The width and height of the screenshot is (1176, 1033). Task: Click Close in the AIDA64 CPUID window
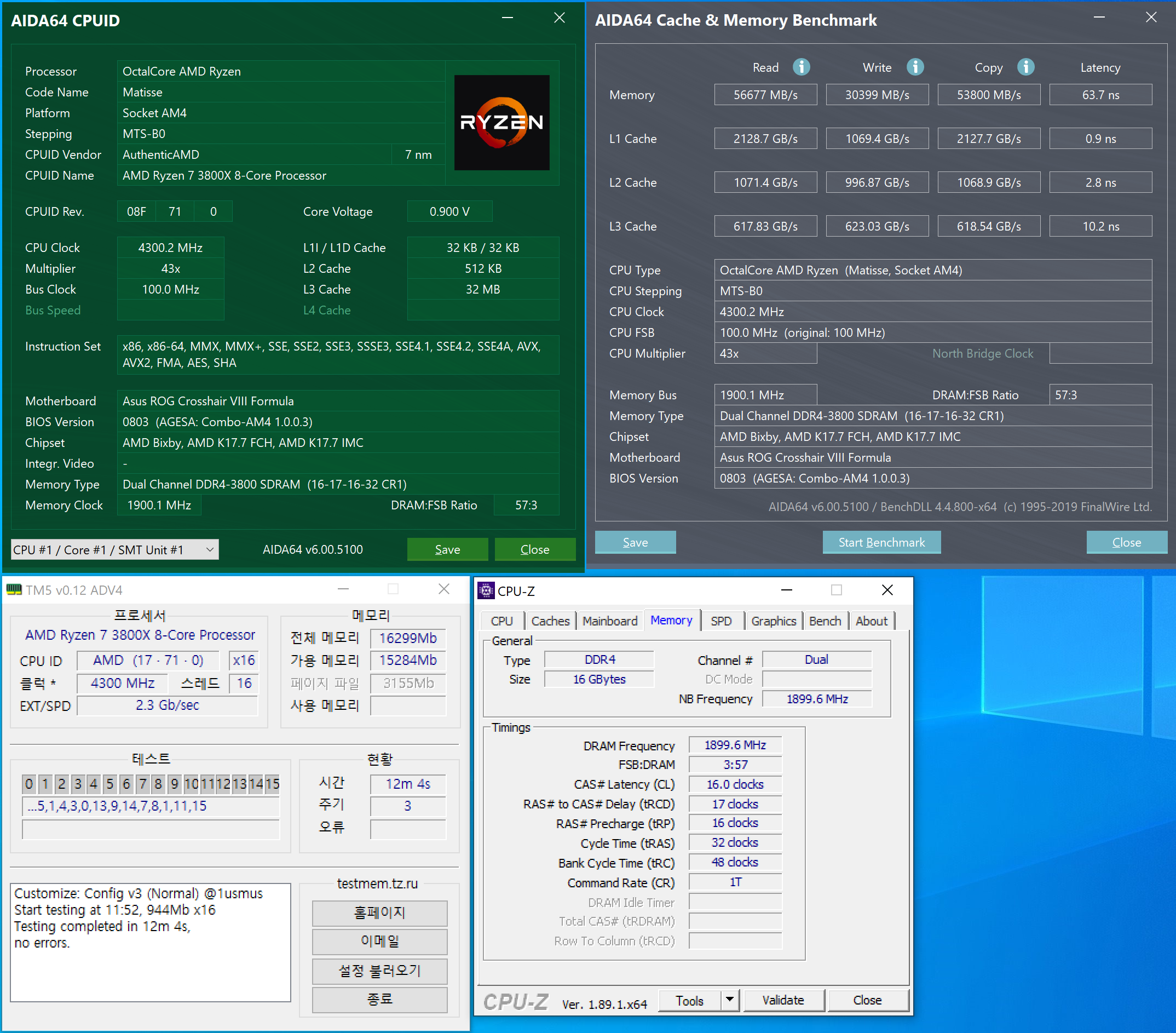coord(535,549)
